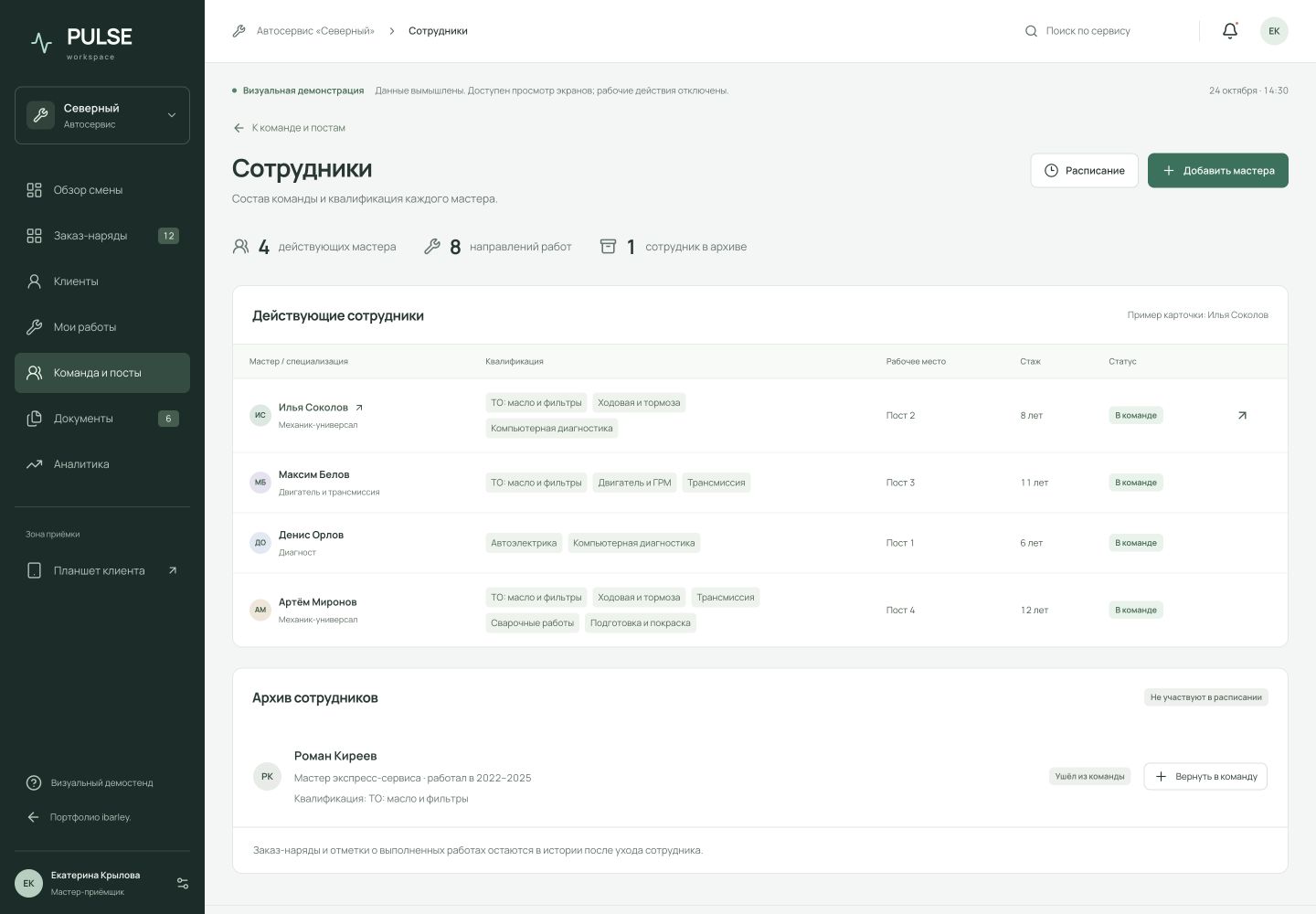Open notifications bell
1316x914 pixels.
1230,31
